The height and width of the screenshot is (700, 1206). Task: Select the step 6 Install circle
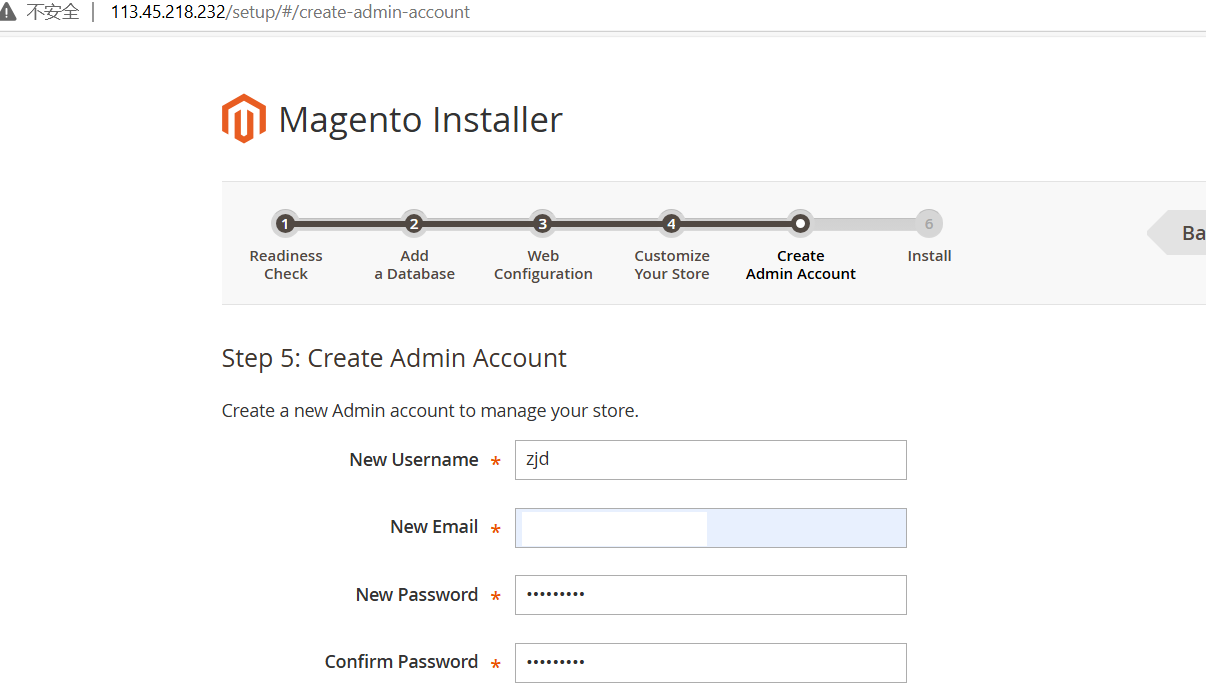pos(929,224)
